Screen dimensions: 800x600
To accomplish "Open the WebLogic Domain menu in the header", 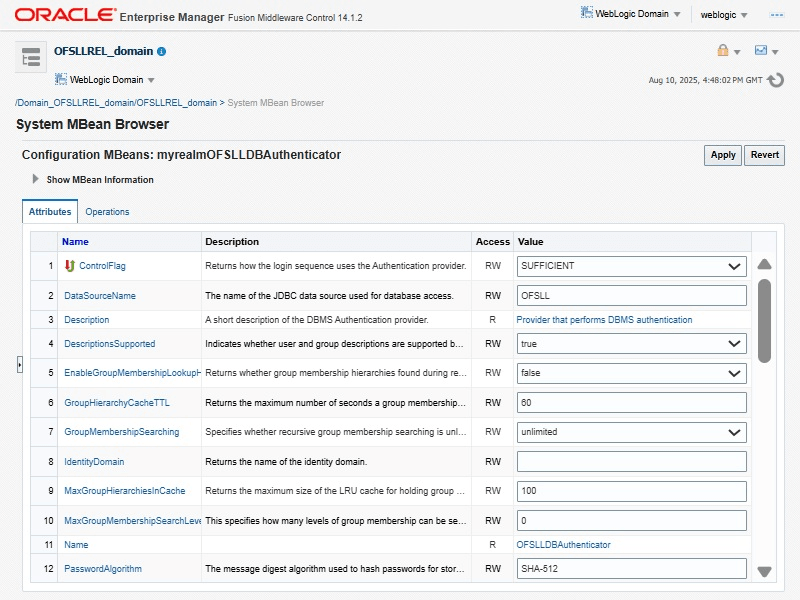I will (x=631, y=14).
